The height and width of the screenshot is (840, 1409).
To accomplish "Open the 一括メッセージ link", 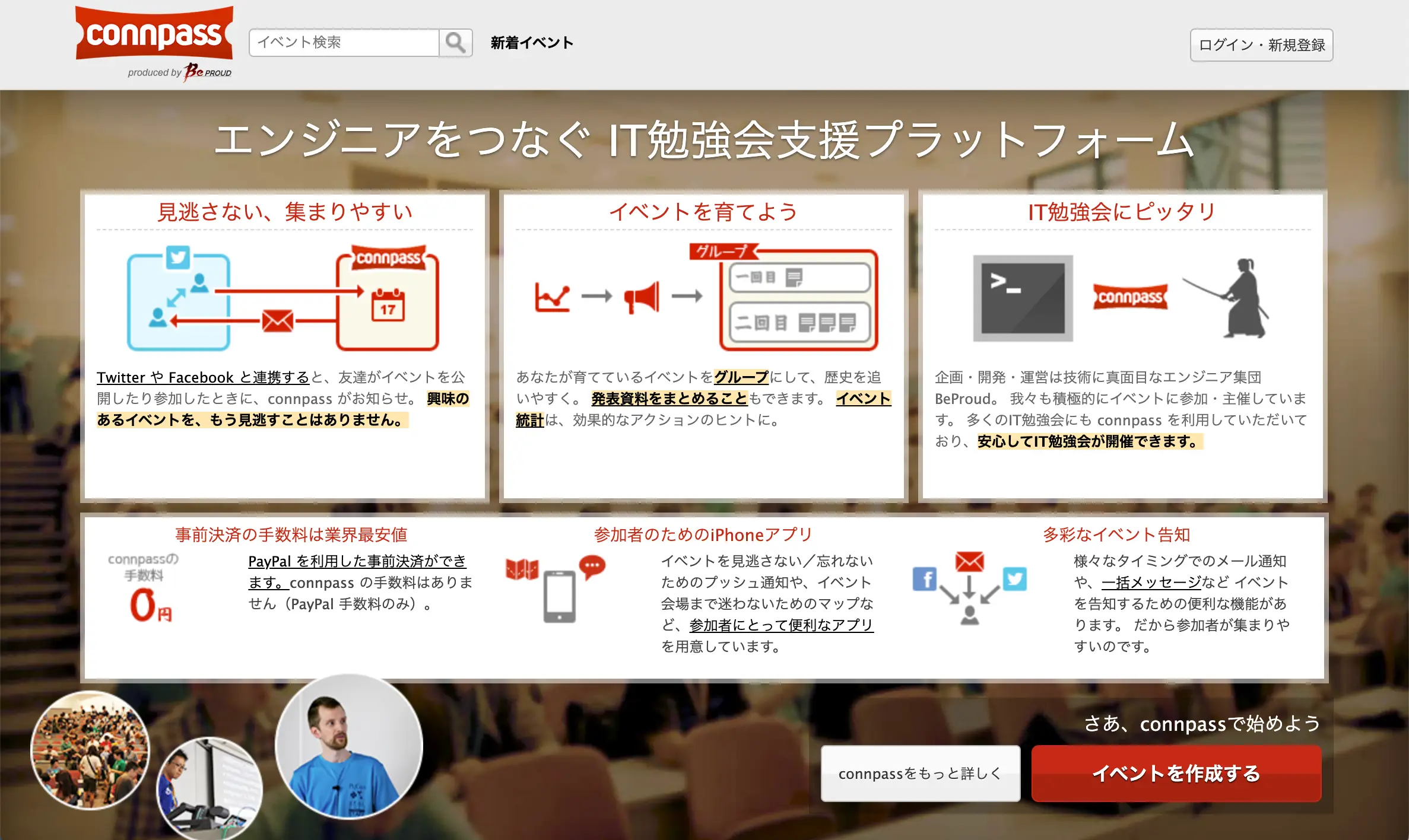I will pos(1151,583).
